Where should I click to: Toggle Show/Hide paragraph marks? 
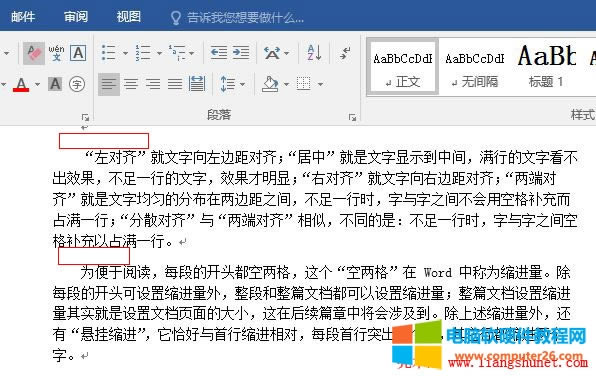click(x=346, y=53)
